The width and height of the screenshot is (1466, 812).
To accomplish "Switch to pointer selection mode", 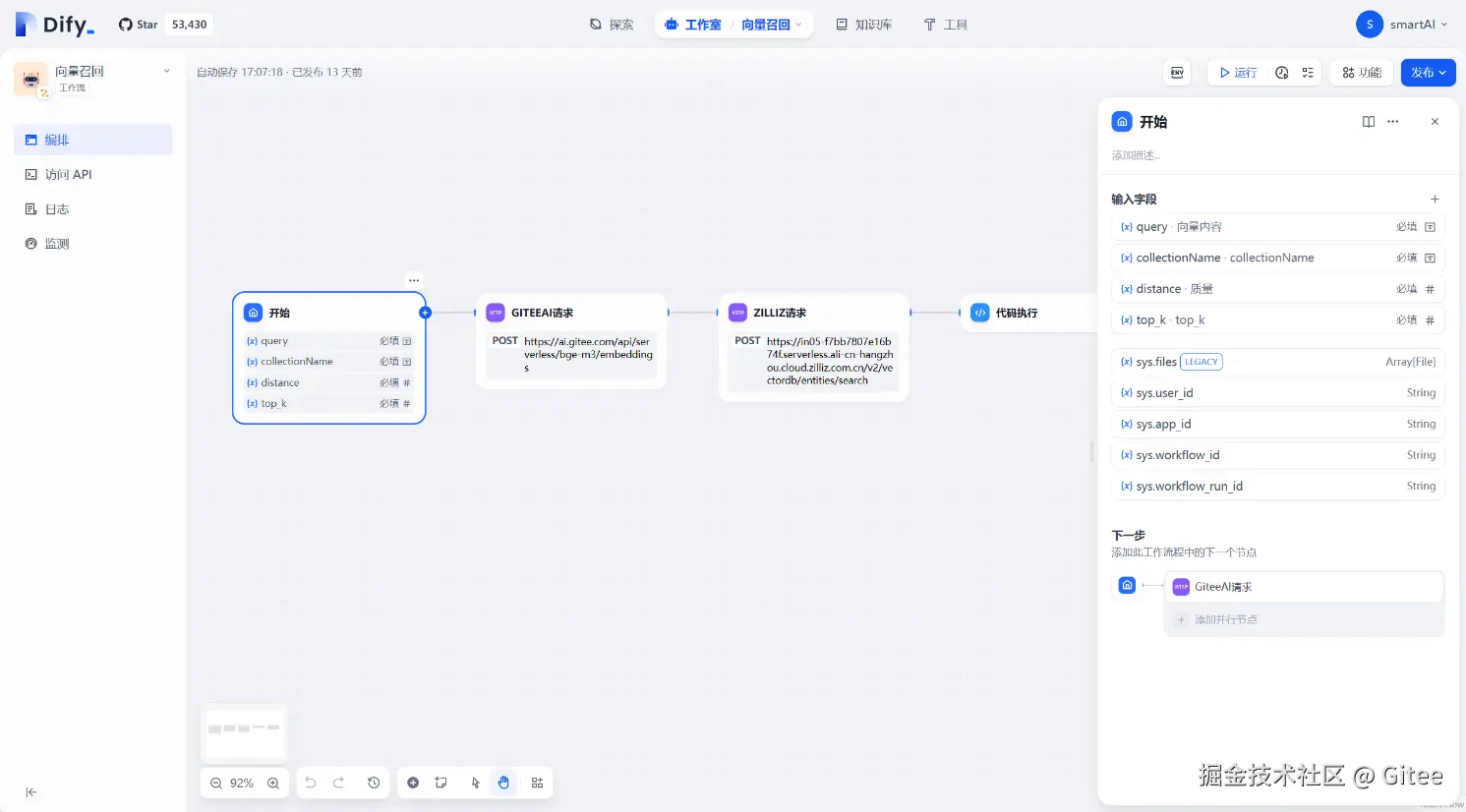I will (x=476, y=783).
